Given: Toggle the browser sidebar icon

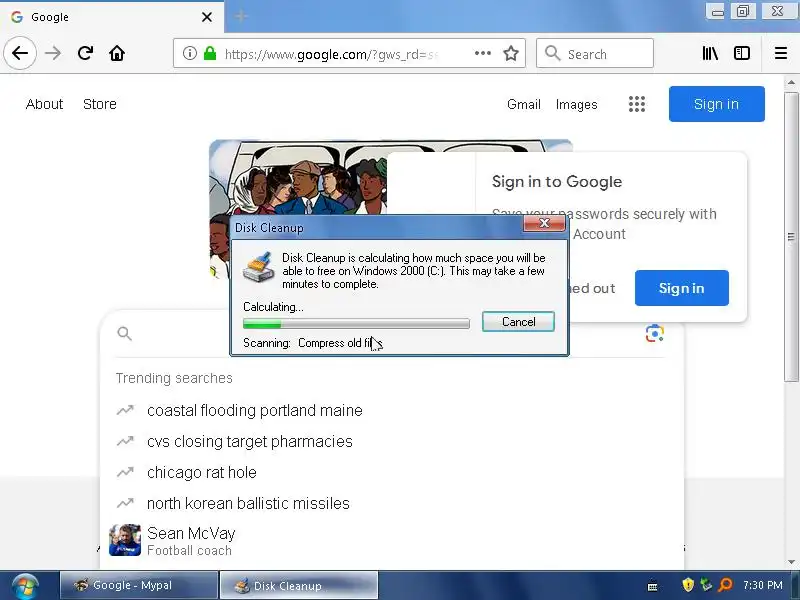Looking at the screenshot, I should coord(742,53).
